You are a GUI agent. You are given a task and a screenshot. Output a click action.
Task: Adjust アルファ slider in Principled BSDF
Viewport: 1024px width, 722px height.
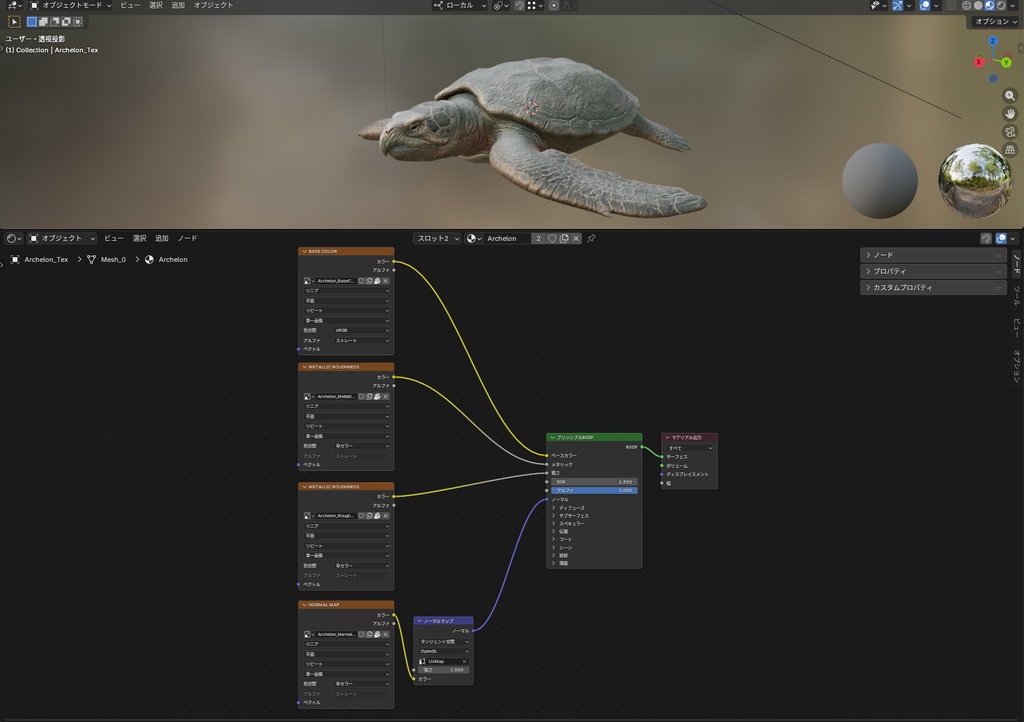click(x=594, y=490)
